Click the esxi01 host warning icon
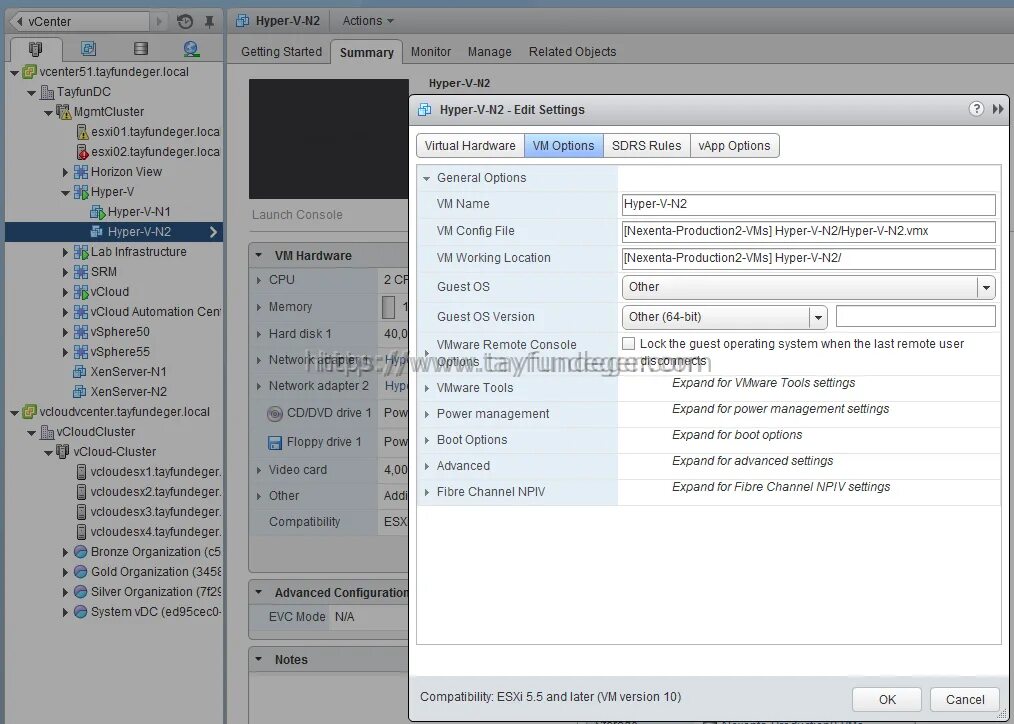The width and height of the screenshot is (1014, 724). pyautogui.click(x=83, y=132)
